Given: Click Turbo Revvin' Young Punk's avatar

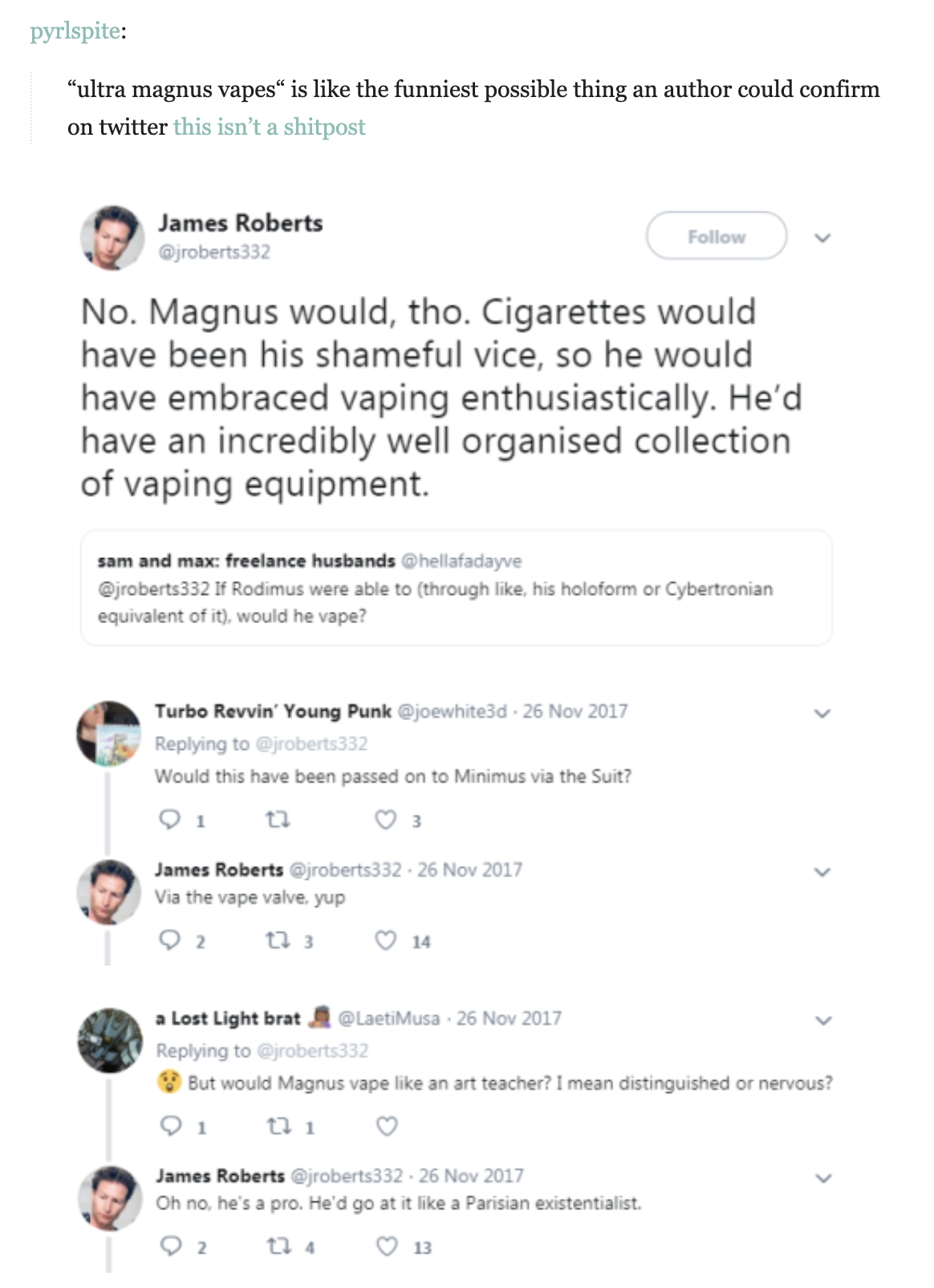Looking at the screenshot, I should 108,732.
